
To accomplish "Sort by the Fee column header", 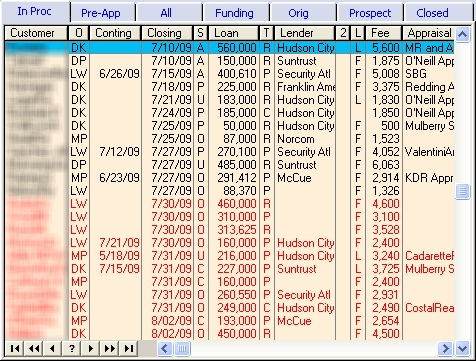I will click(x=384, y=33).
